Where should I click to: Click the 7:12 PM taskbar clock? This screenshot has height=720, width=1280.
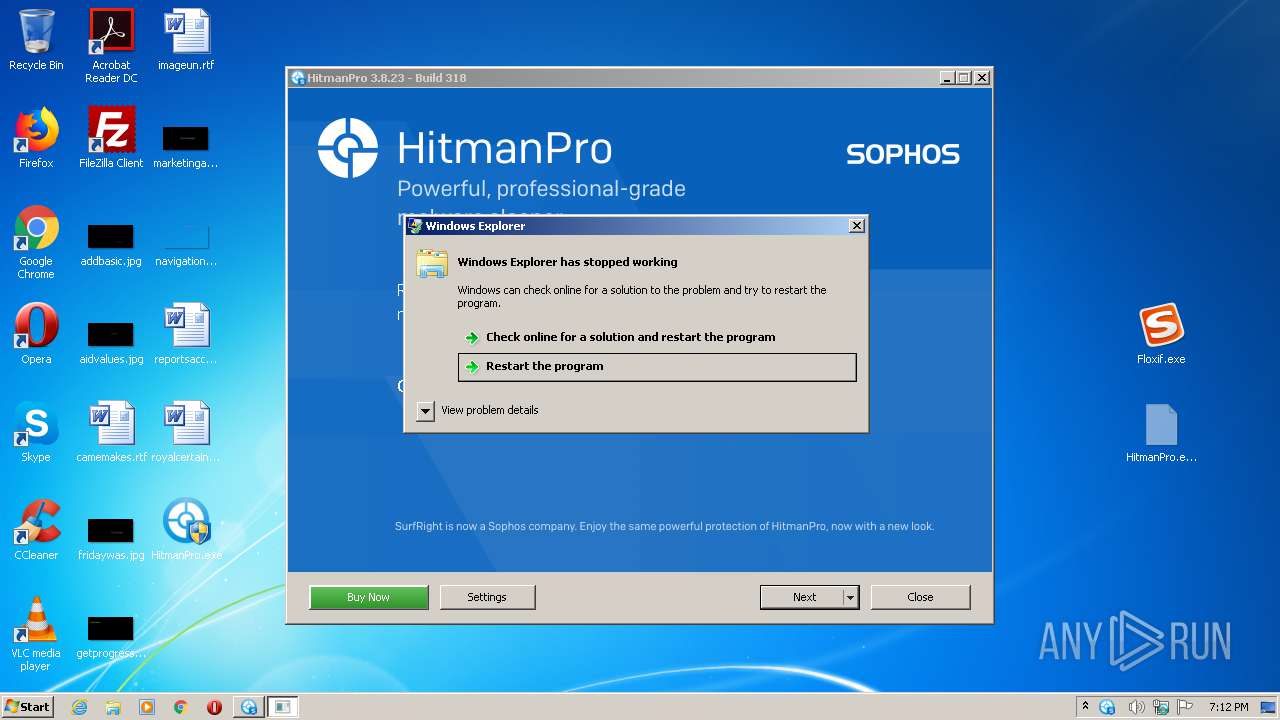[1228, 707]
